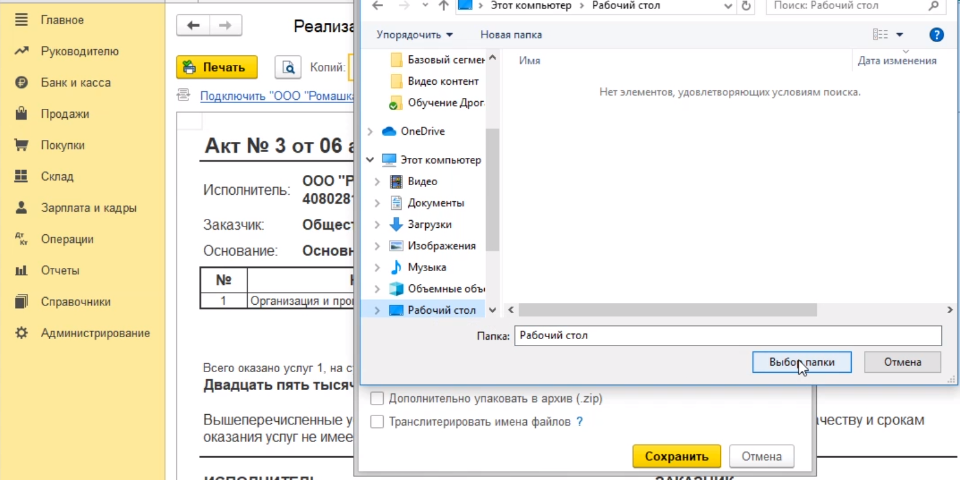Open the Администрирование gear section
This screenshot has height=480, width=960.
point(95,333)
